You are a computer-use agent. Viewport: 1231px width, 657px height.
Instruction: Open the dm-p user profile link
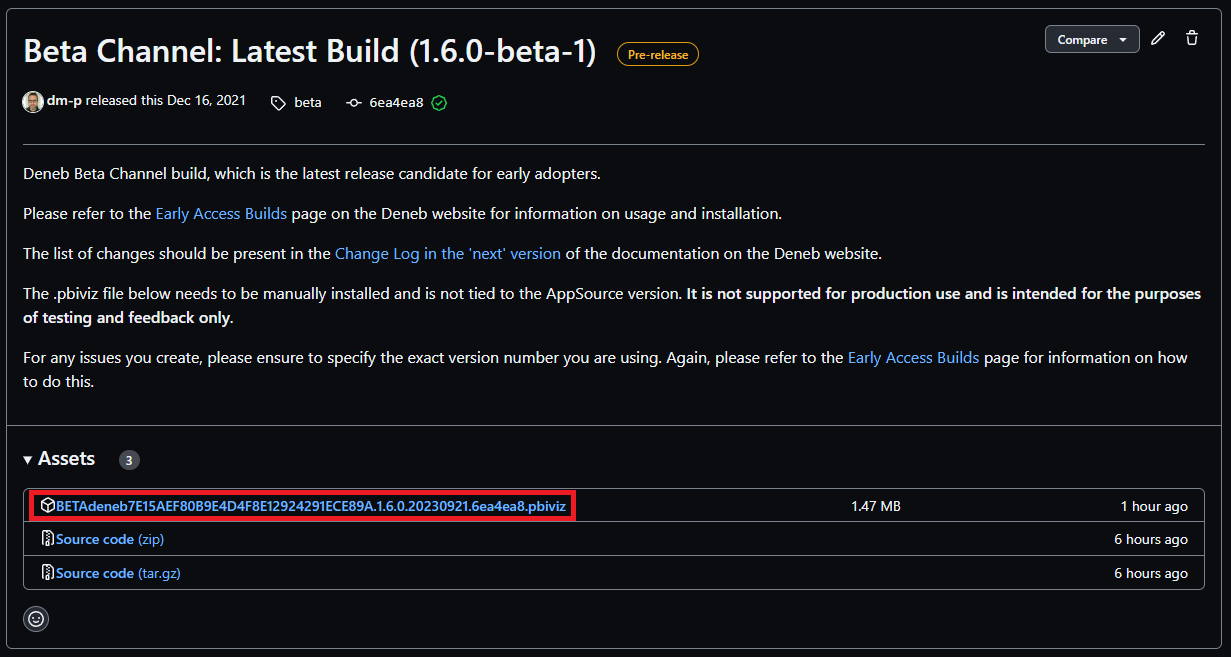[x=64, y=102]
